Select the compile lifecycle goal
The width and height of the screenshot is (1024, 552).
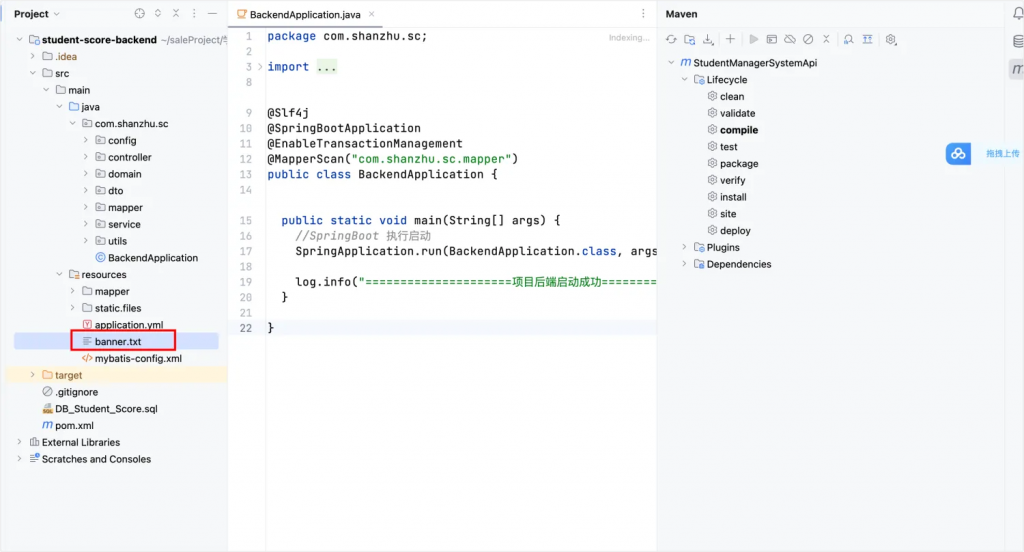click(x=738, y=130)
